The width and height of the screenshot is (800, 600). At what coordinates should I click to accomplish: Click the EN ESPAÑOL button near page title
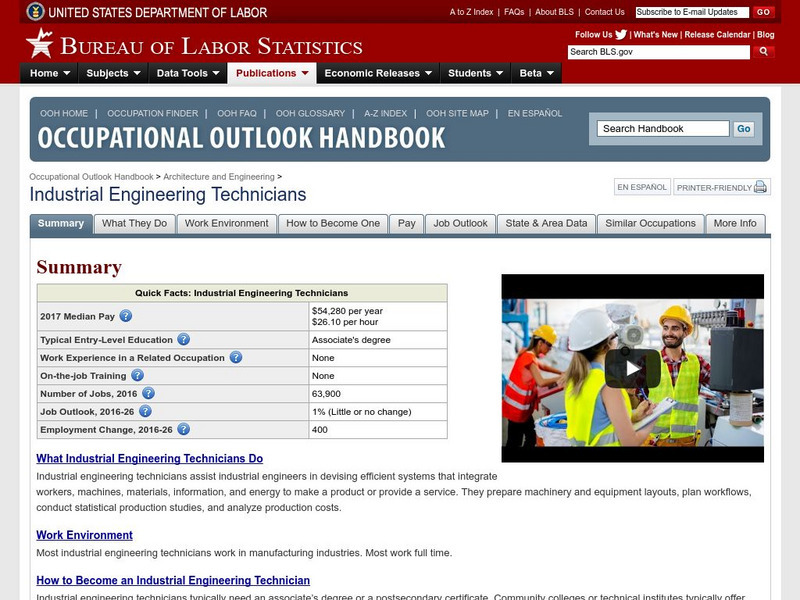(642, 187)
